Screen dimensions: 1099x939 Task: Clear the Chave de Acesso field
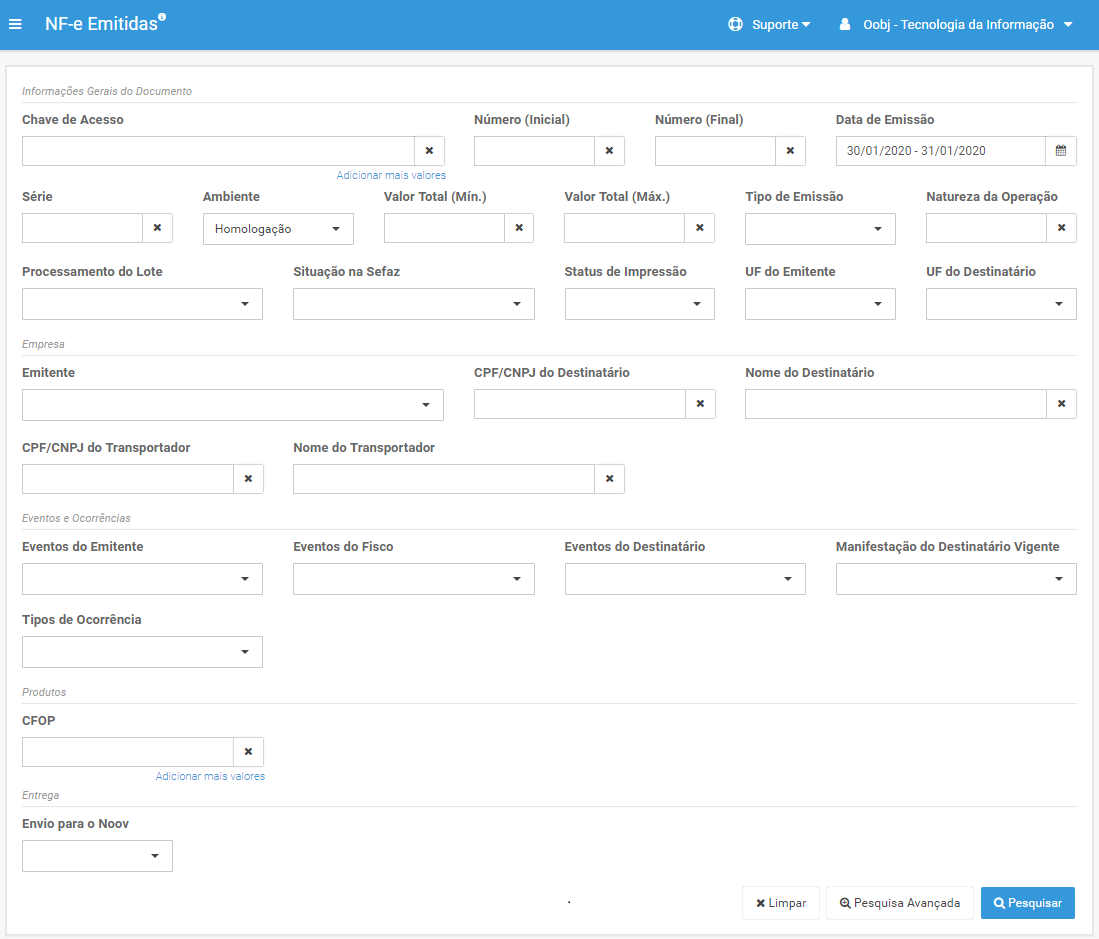[x=430, y=151]
